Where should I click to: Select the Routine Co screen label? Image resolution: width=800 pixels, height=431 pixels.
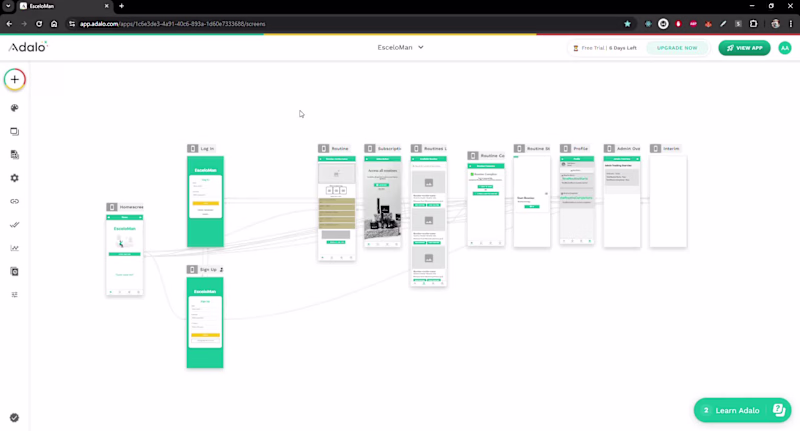click(x=486, y=156)
